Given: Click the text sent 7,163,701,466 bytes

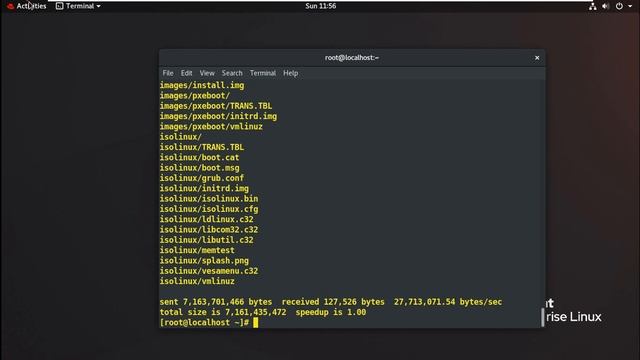Looking at the screenshot, I should click(216, 302).
